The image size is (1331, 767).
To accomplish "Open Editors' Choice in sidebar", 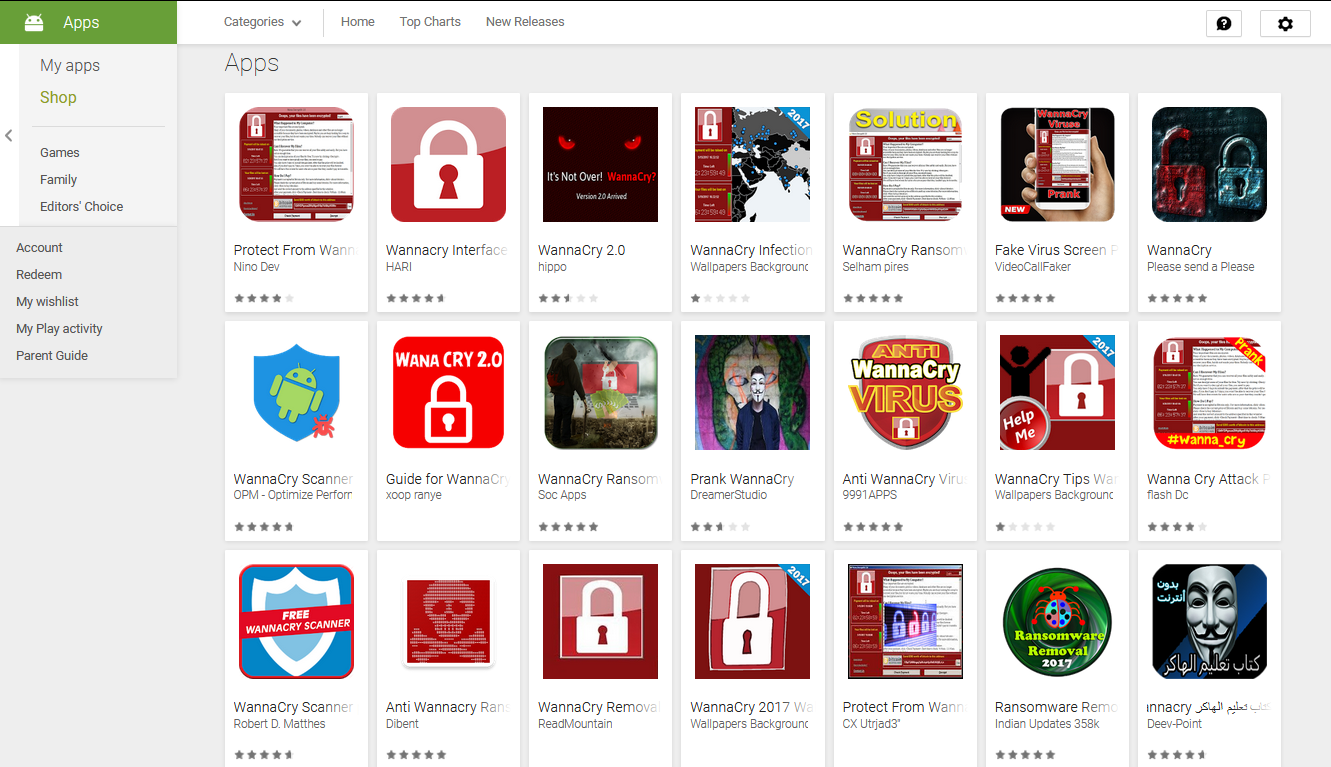I will 82,207.
